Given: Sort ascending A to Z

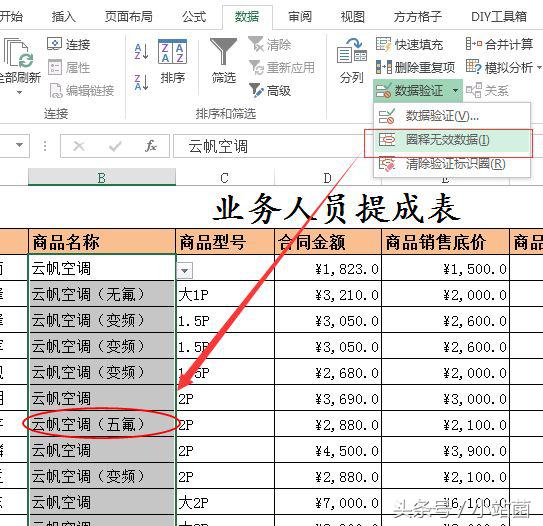Looking at the screenshot, I should coord(141,51).
